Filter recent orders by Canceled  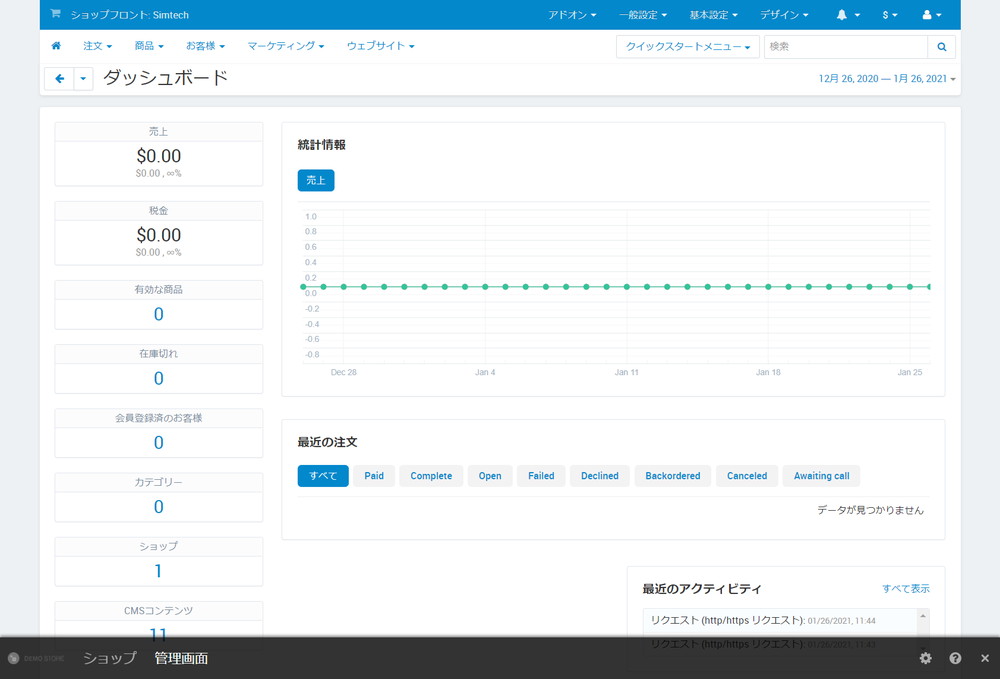[747, 476]
